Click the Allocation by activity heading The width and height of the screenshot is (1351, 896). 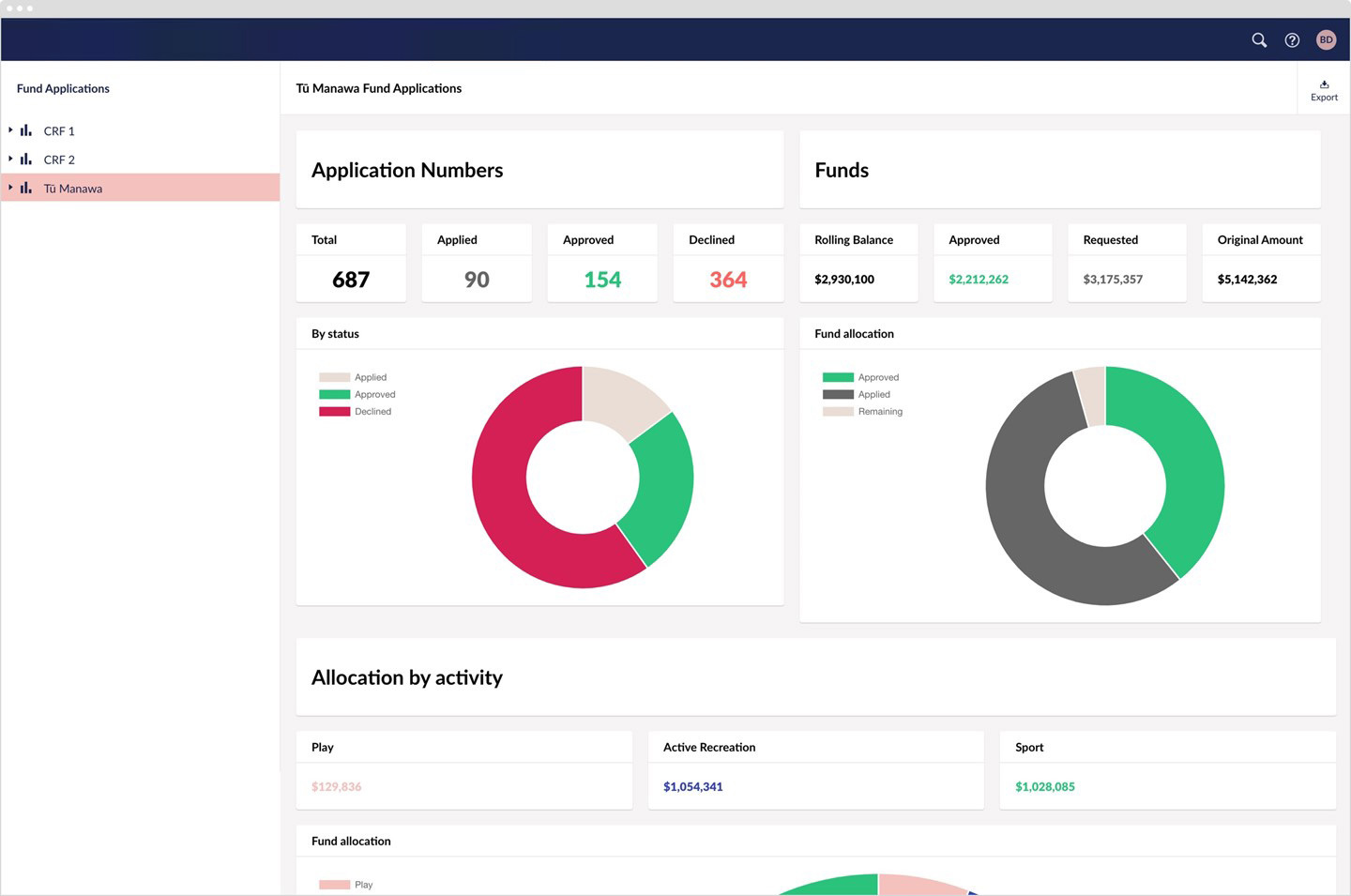[407, 677]
